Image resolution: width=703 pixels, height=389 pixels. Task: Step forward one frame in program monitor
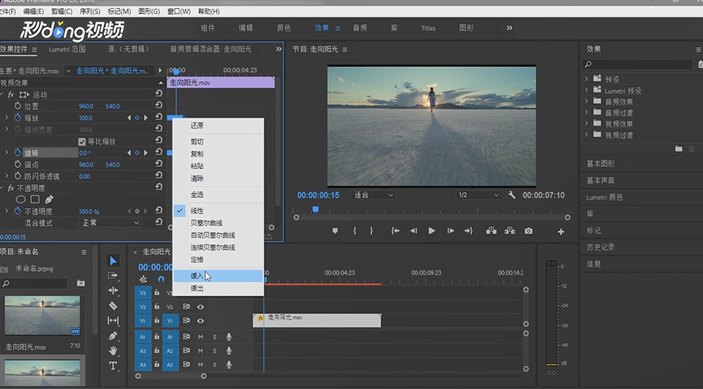(450, 231)
